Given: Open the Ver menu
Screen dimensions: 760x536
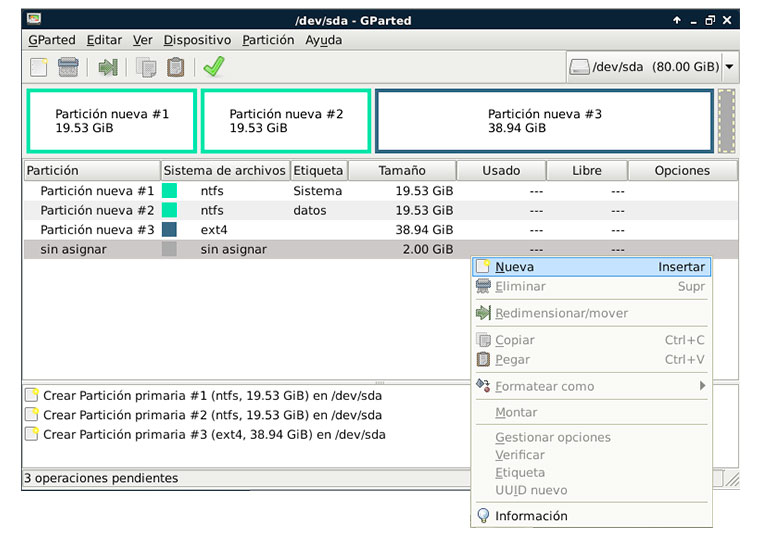Looking at the screenshot, I should [x=142, y=40].
